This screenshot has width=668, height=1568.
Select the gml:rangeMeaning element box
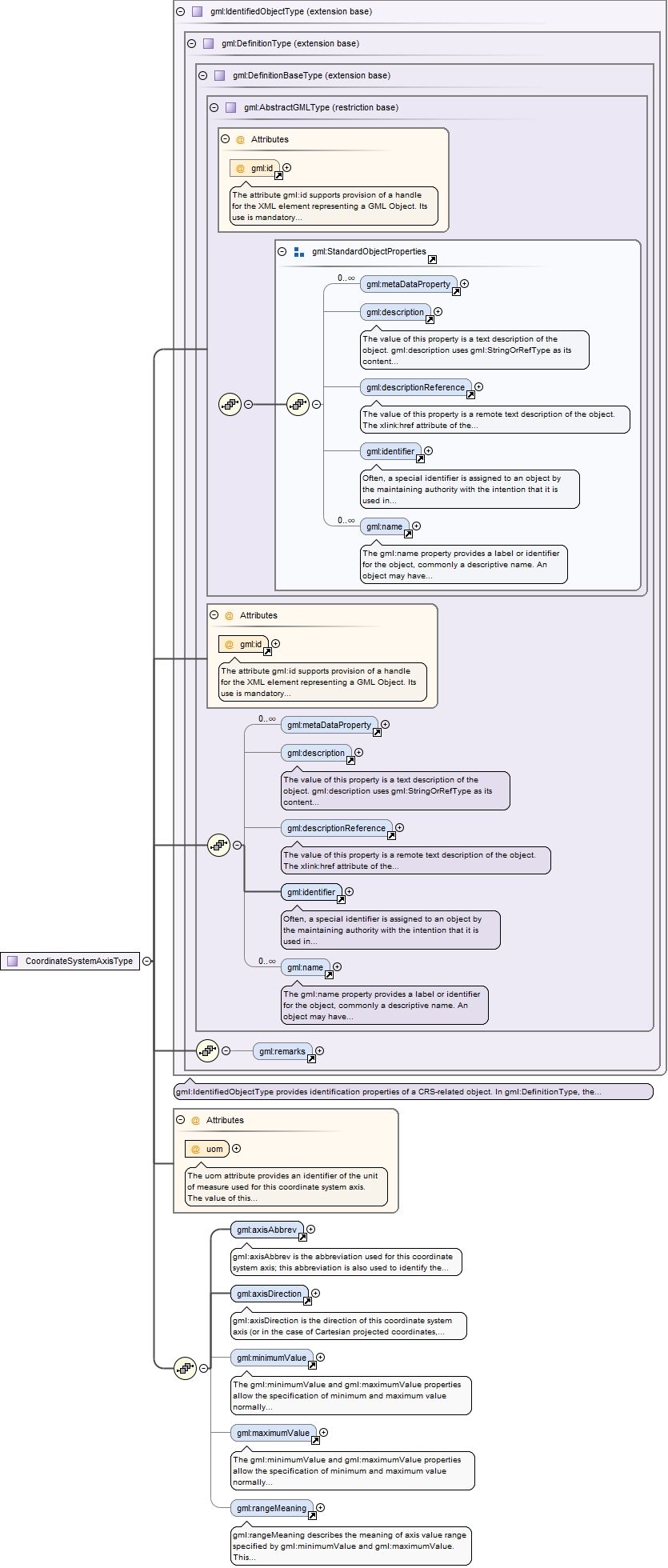pos(271,1508)
